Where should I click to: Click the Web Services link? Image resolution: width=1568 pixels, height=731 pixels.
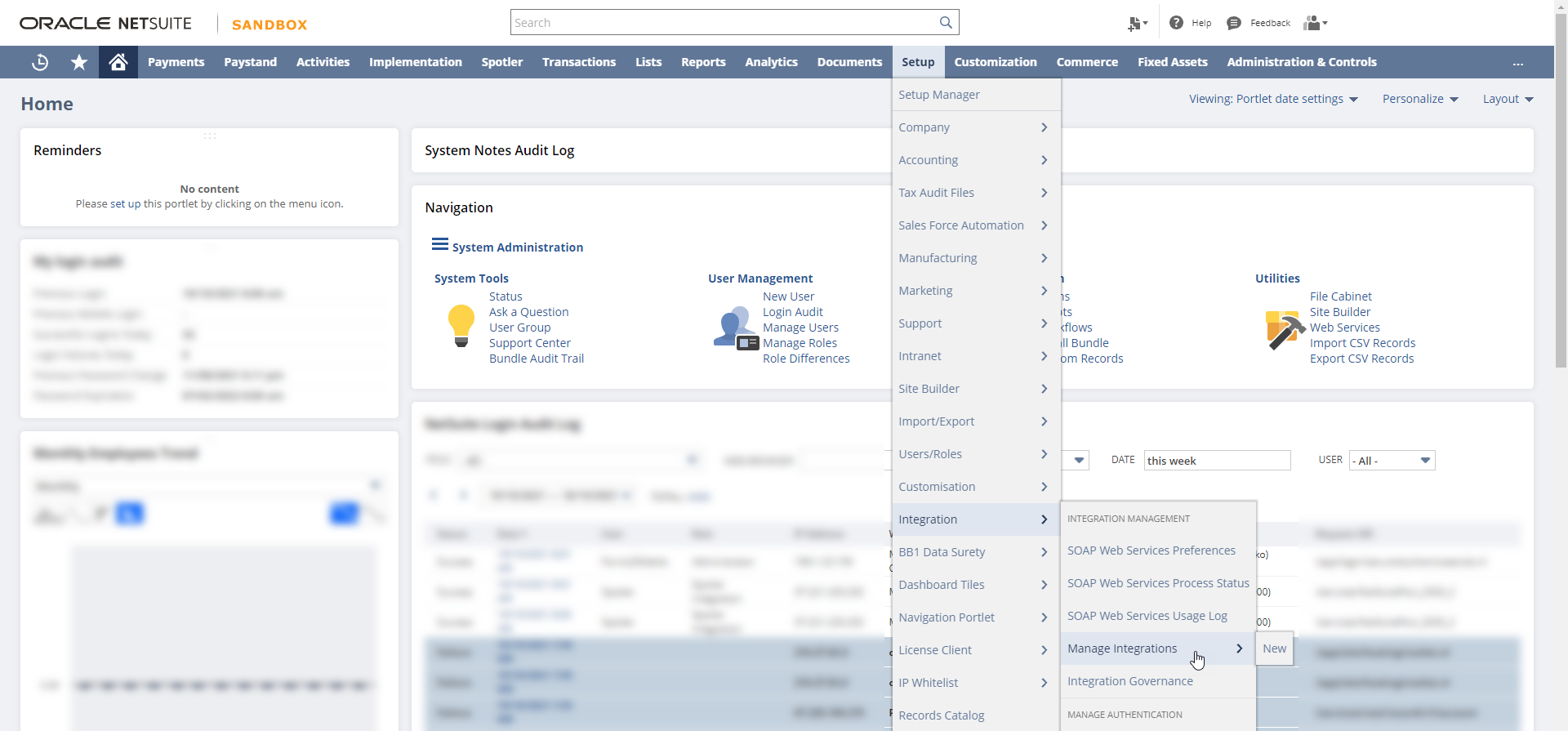coord(1344,328)
